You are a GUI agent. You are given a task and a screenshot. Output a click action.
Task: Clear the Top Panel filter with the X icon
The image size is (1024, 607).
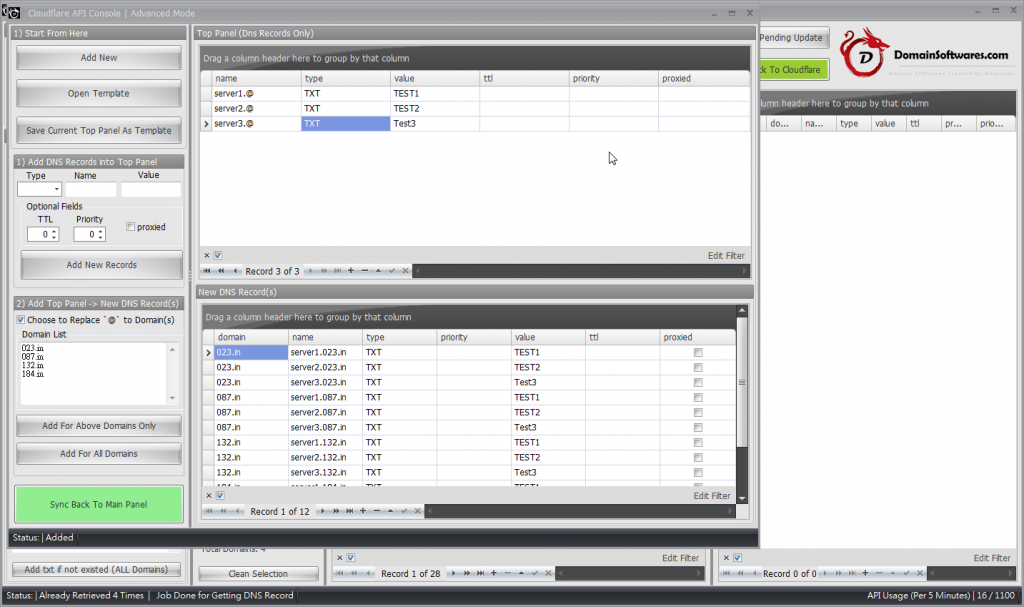coord(207,255)
